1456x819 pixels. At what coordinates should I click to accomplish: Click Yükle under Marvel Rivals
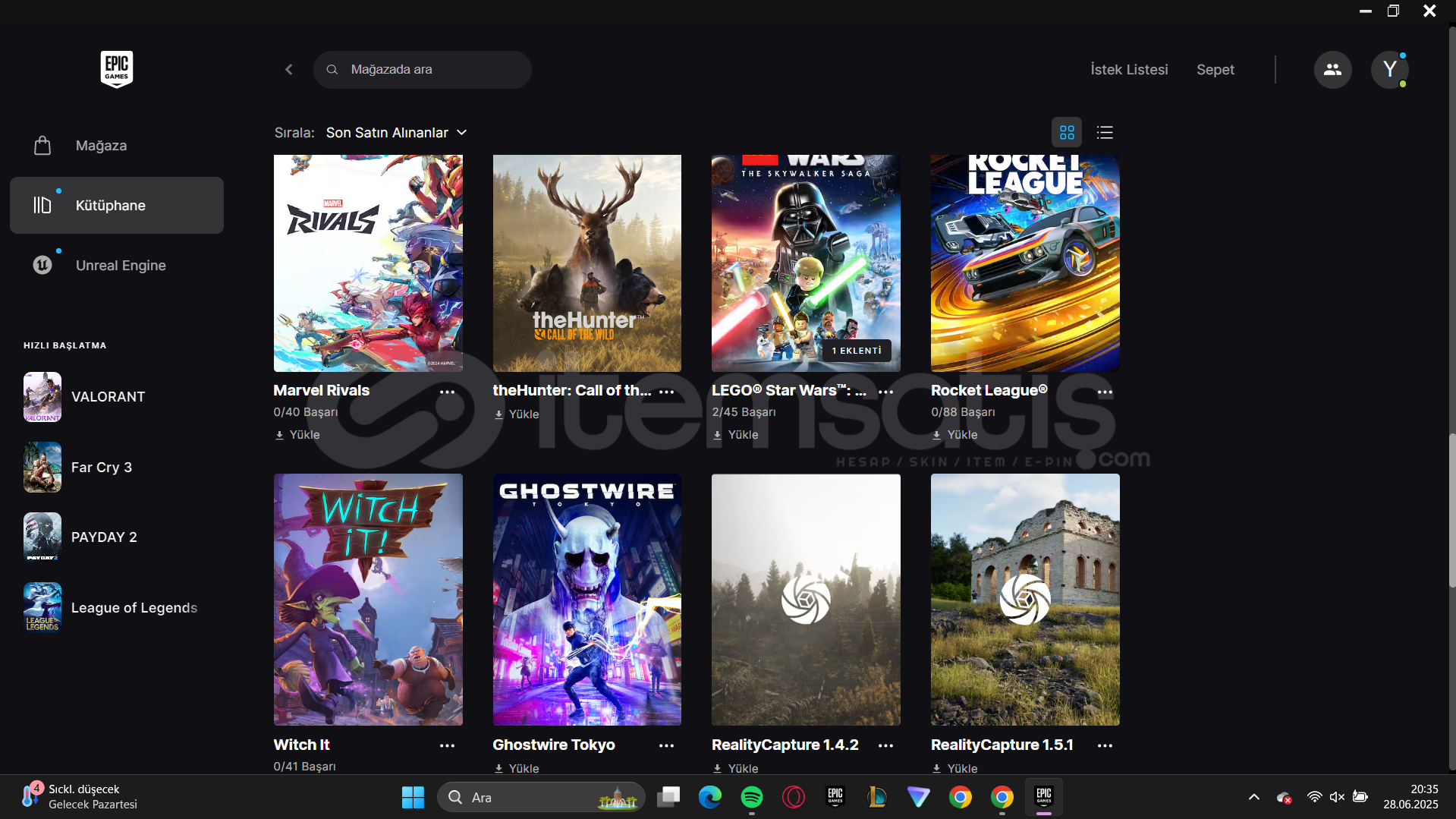(x=297, y=435)
